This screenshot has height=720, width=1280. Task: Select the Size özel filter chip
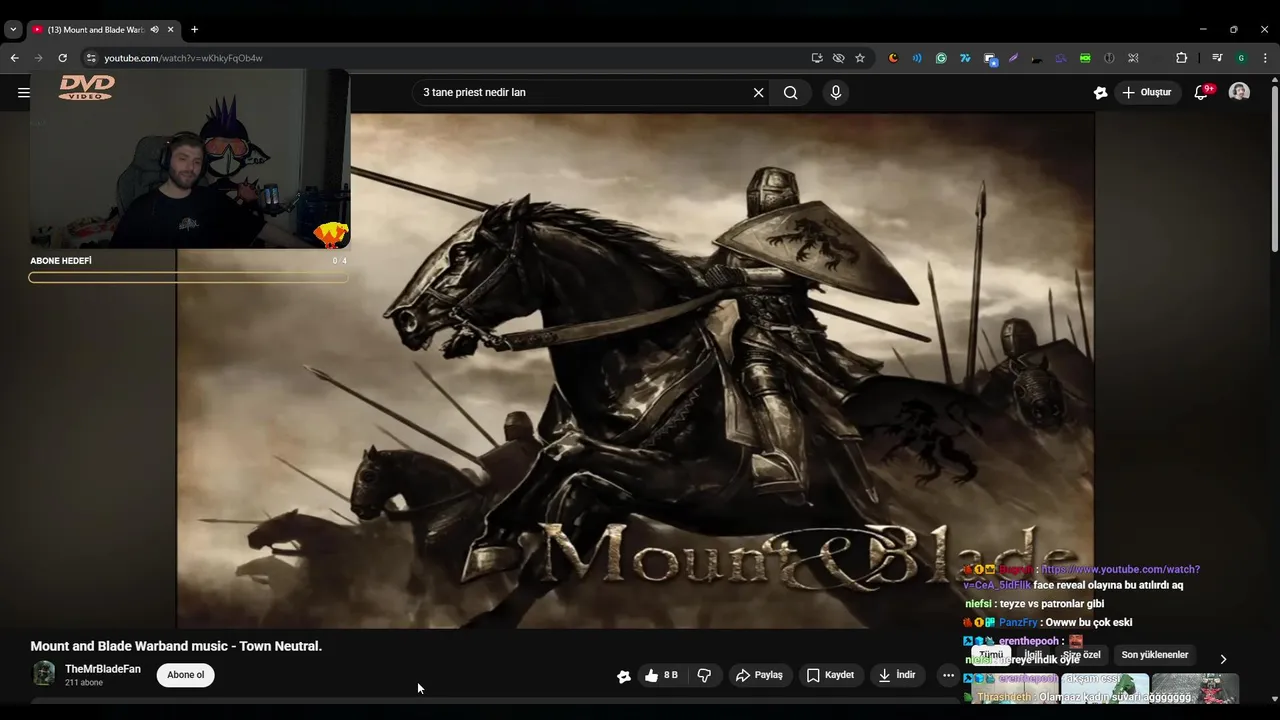pos(1081,655)
